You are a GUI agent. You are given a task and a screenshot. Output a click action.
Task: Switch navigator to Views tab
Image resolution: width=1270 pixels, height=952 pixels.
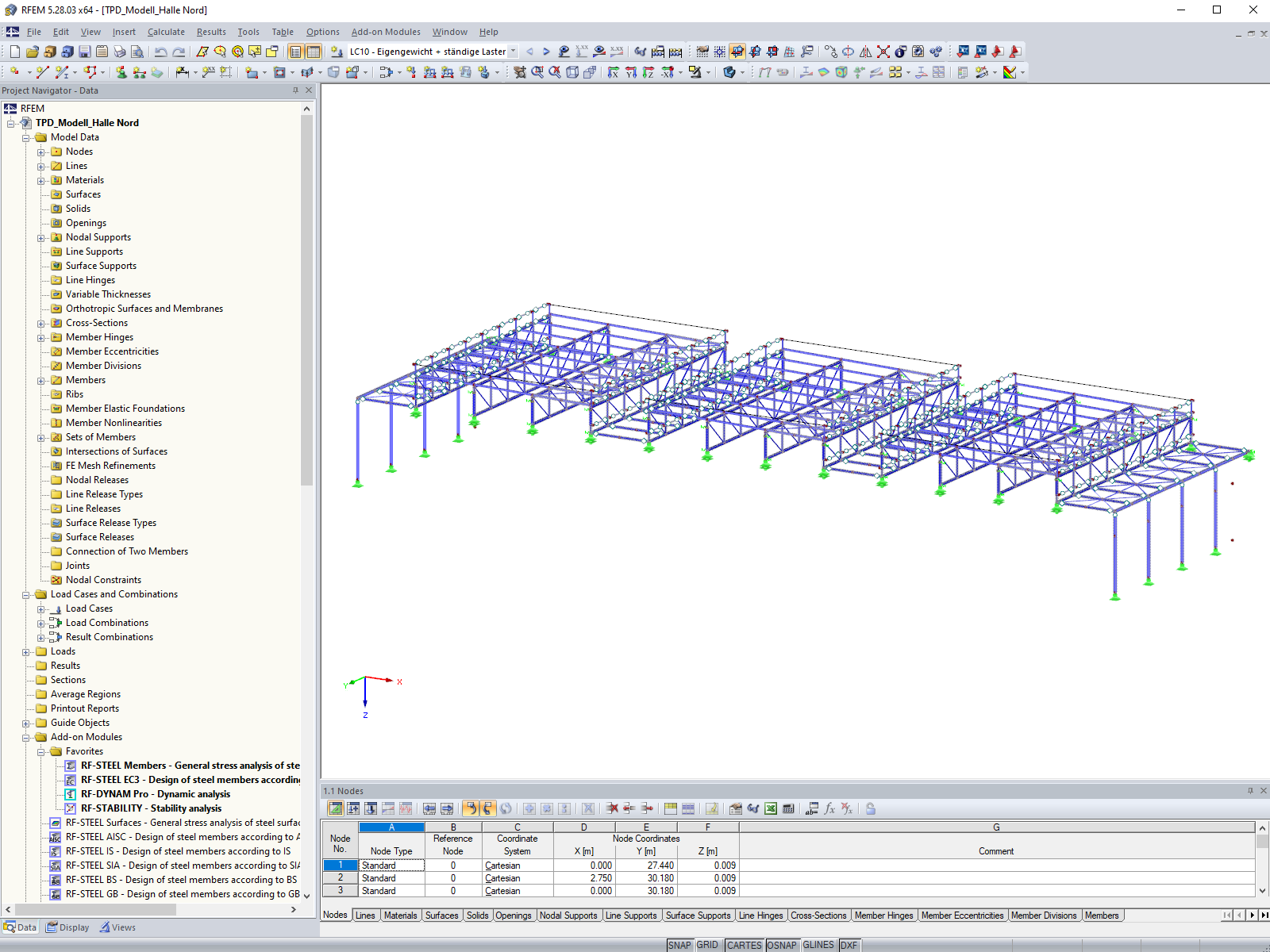[117, 927]
